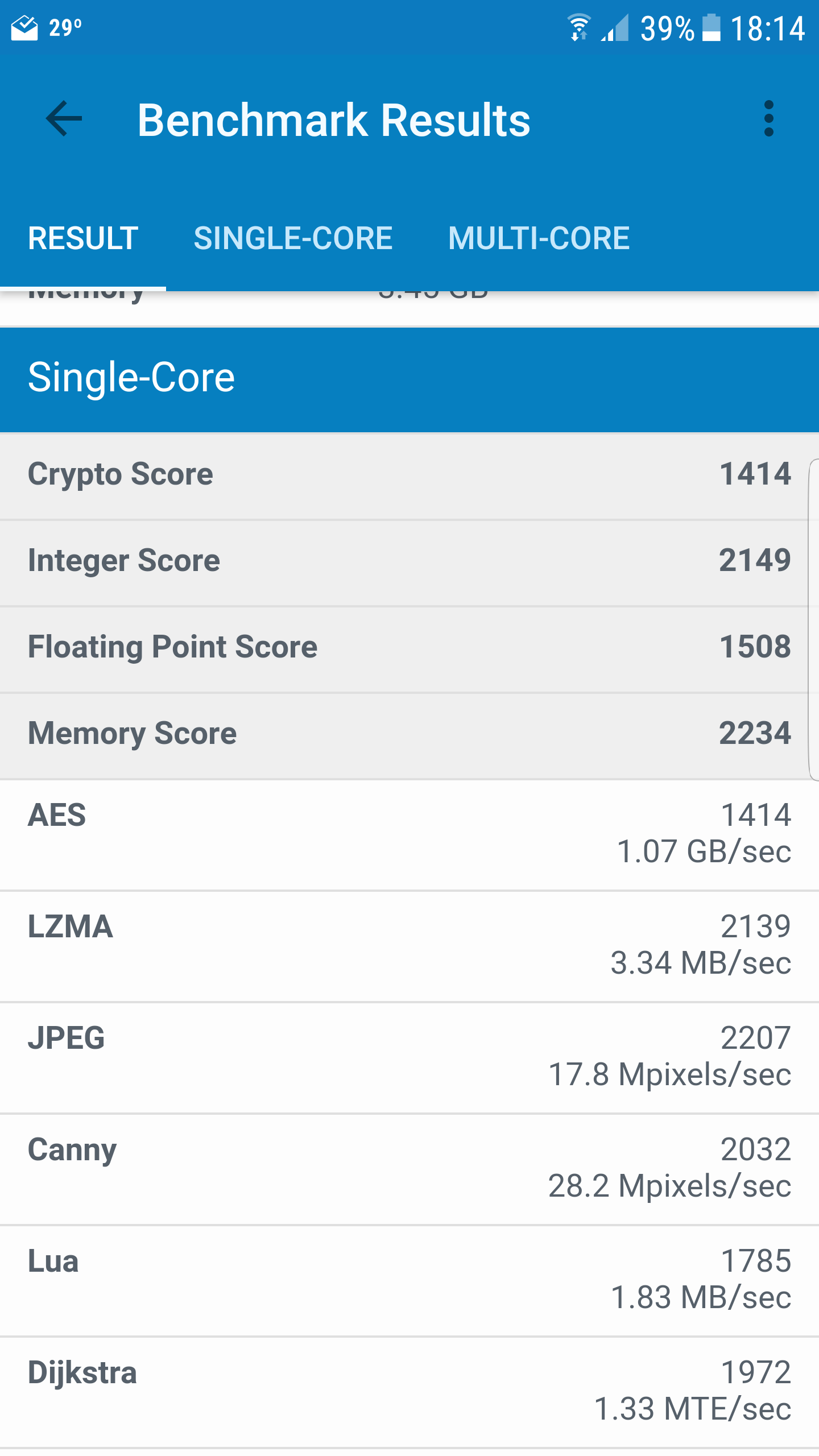
Task: Switch to the SINGLE-CORE tab
Action: point(293,238)
